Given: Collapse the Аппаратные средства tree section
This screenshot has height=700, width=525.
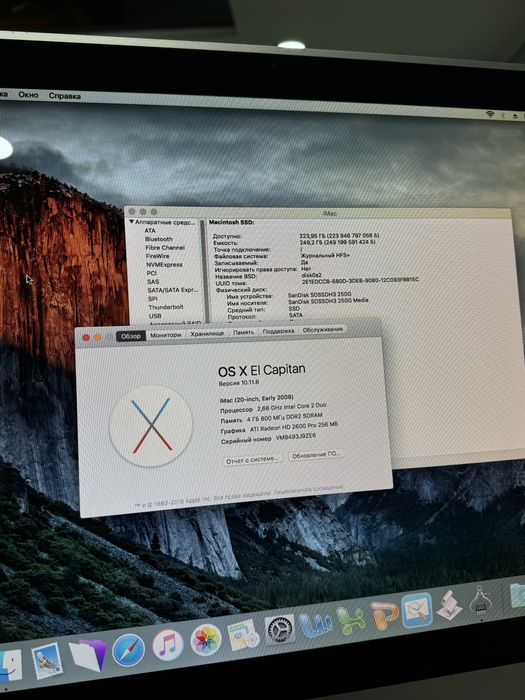Looking at the screenshot, I should click(x=132, y=221).
